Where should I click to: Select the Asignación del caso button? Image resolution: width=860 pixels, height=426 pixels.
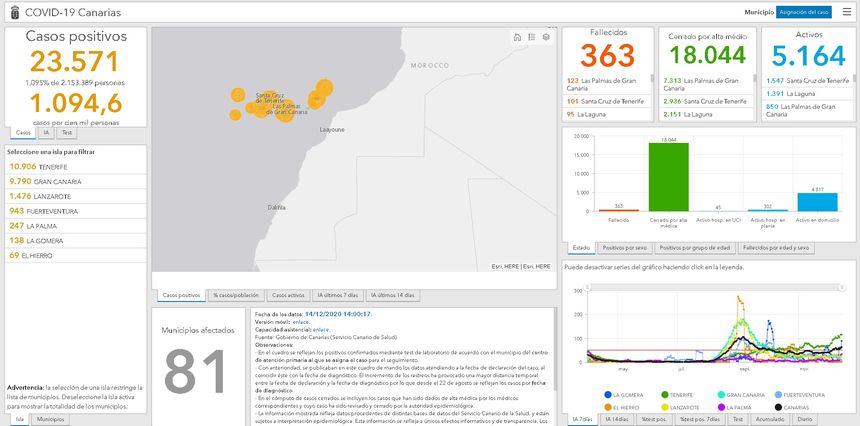[x=804, y=11]
